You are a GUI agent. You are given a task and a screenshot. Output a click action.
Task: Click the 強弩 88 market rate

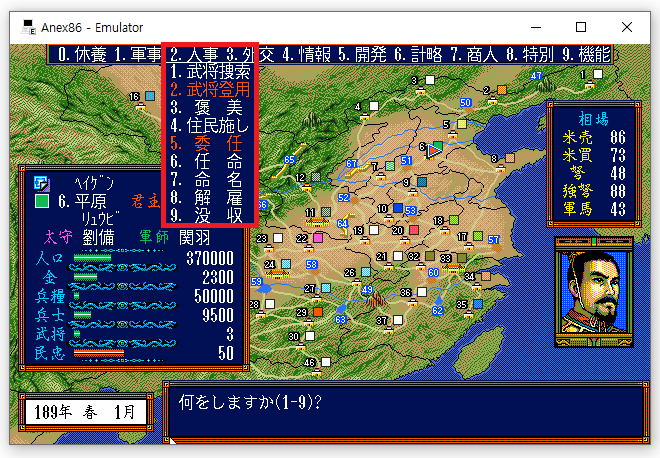(594, 191)
